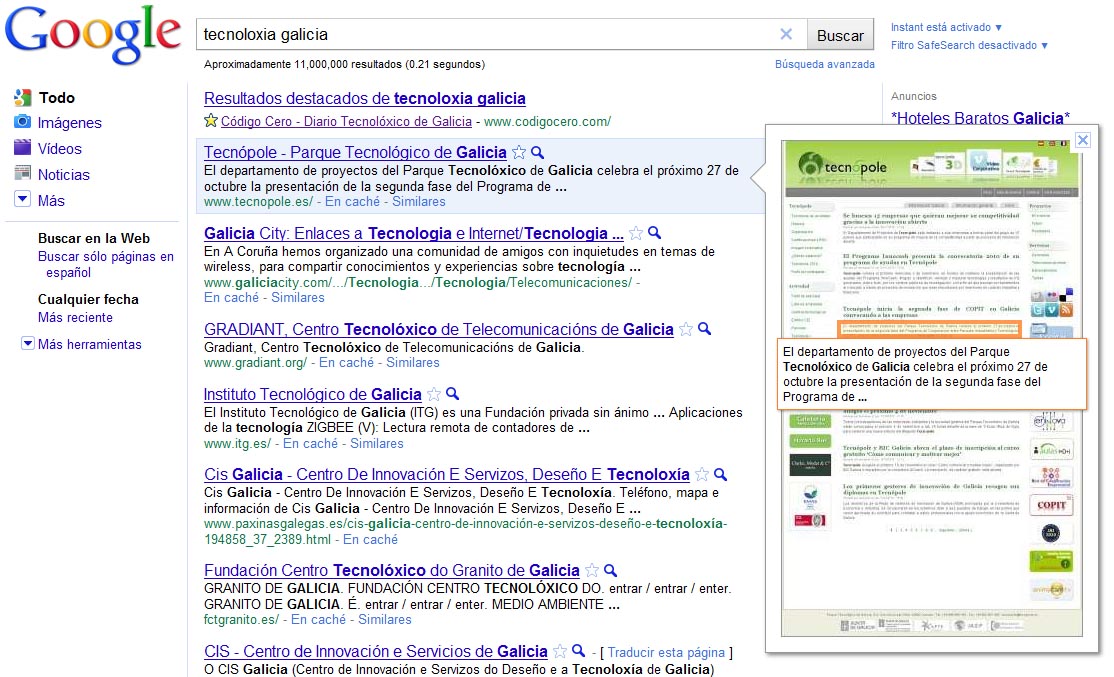Star the GRADIANT result
Screen dimensions: 1114x677
686,329
